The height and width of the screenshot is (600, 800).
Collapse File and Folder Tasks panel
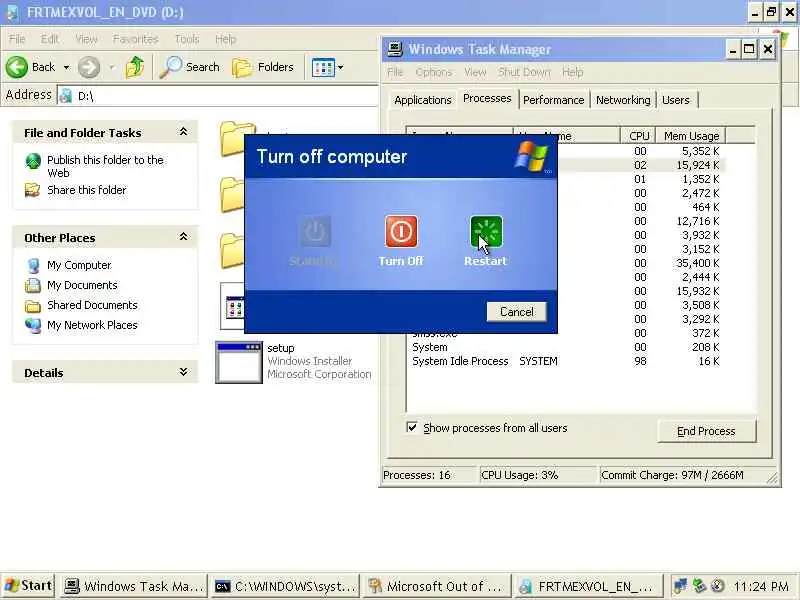tap(183, 132)
